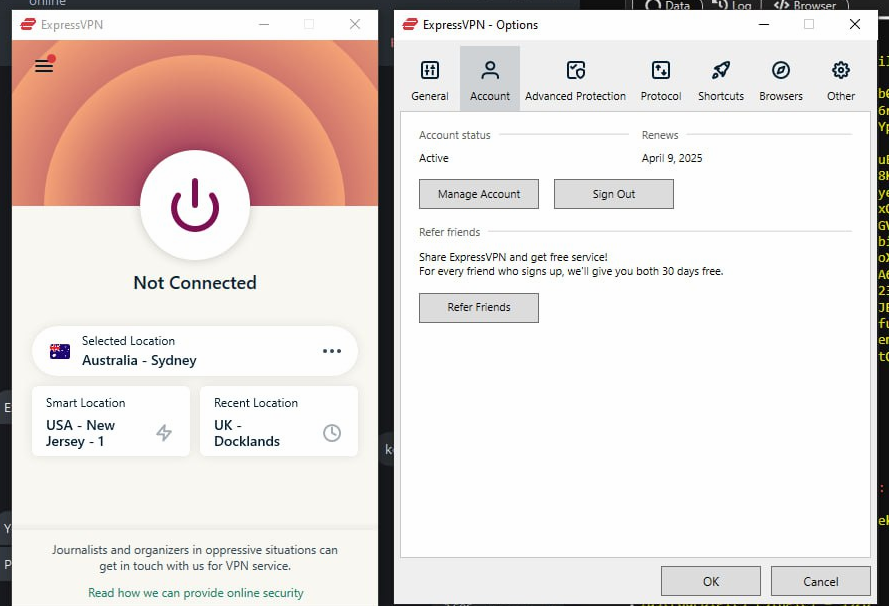Open 'Read how we can provide online security' link
Screen dimensions: 889x606
[196, 593]
